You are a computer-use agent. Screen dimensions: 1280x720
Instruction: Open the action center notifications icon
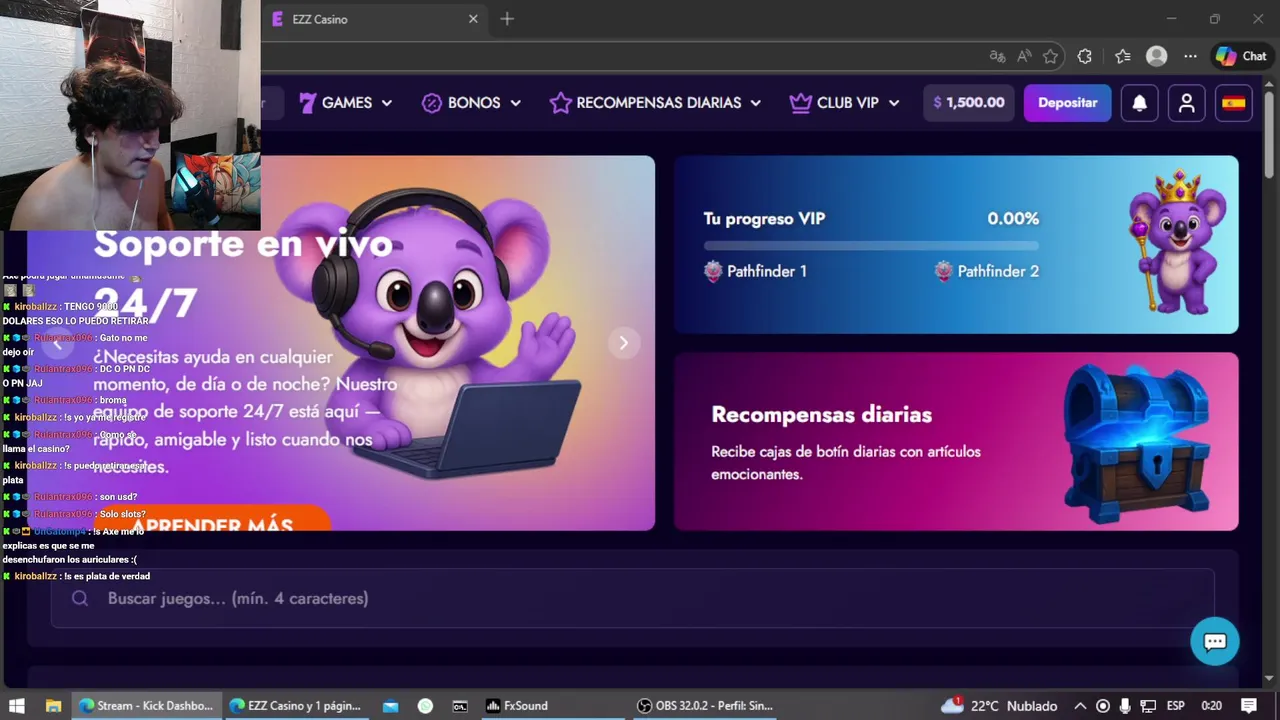click(1249, 706)
